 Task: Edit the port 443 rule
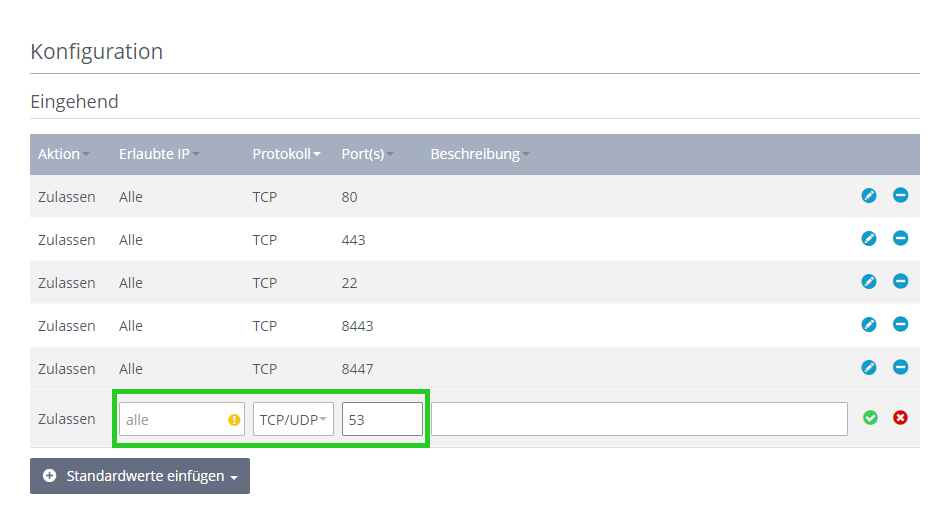tap(869, 239)
